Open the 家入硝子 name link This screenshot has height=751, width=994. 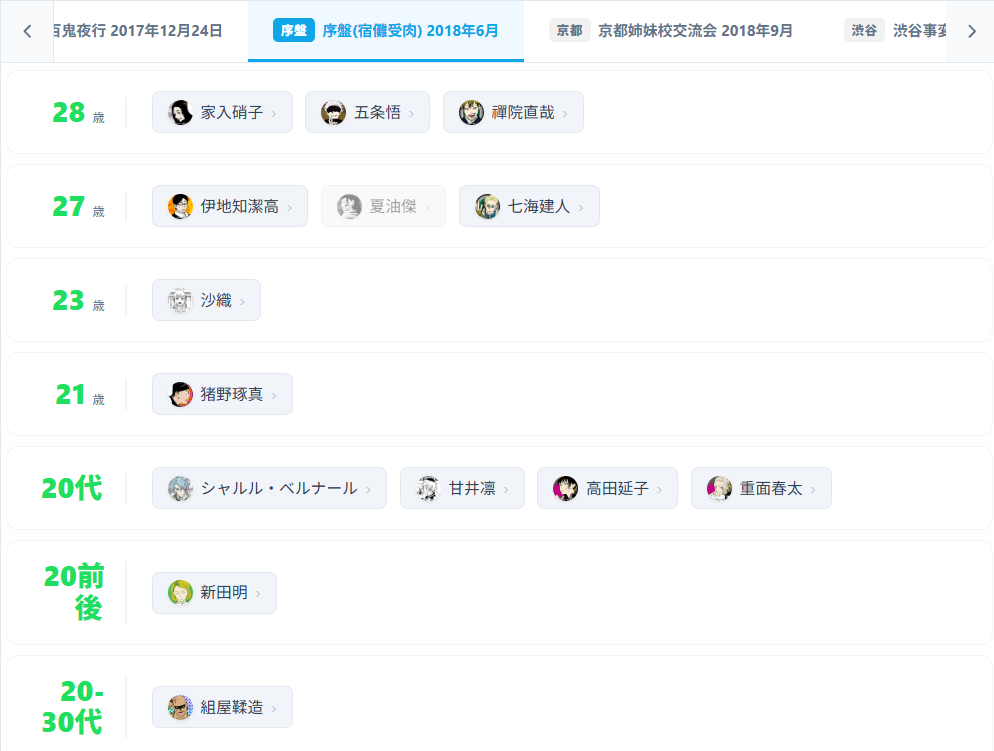coord(231,112)
